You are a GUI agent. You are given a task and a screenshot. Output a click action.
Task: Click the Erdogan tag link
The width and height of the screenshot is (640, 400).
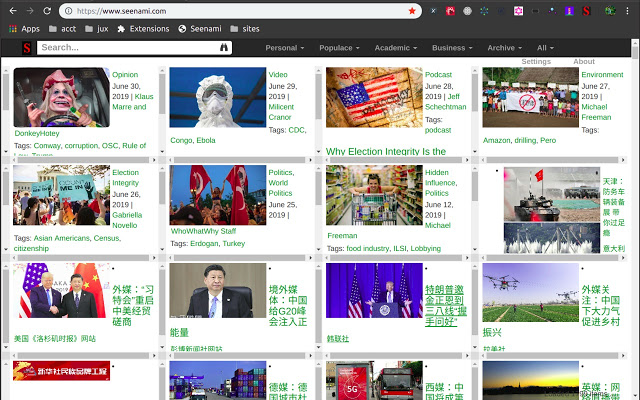[204, 243]
